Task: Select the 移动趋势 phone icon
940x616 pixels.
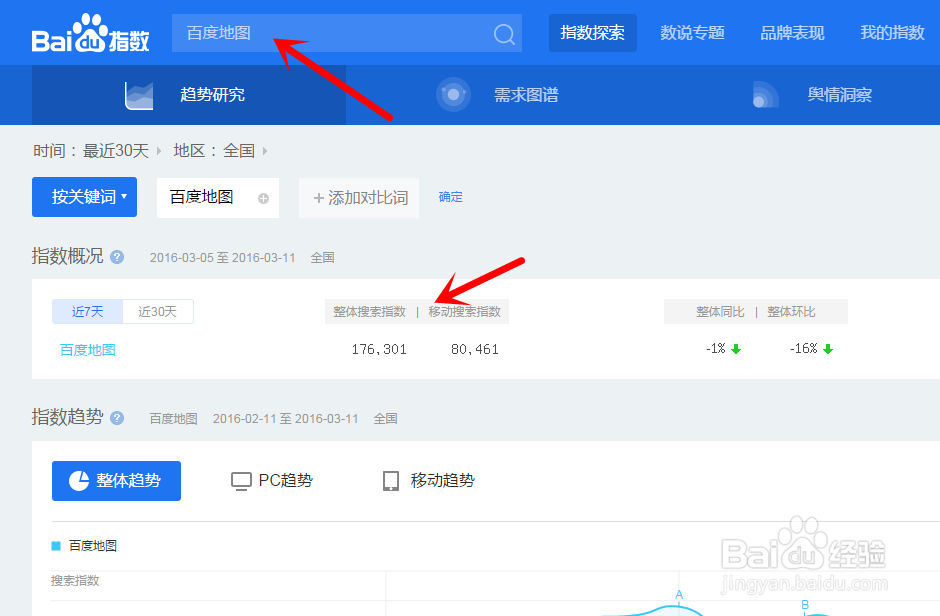Action: (x=391, y=481)
